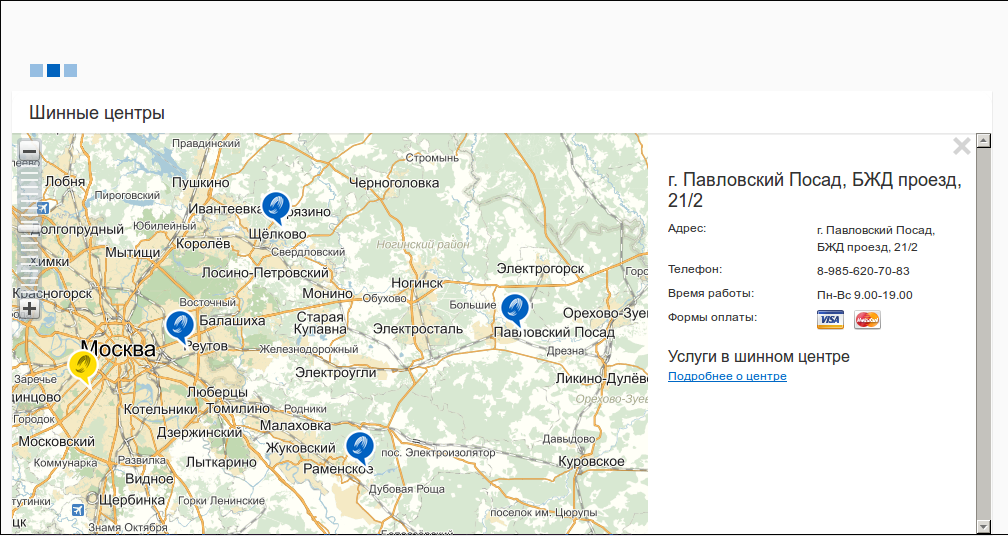
Task: Click the airport icon near Щербинка
Action: tap(78, 510)
